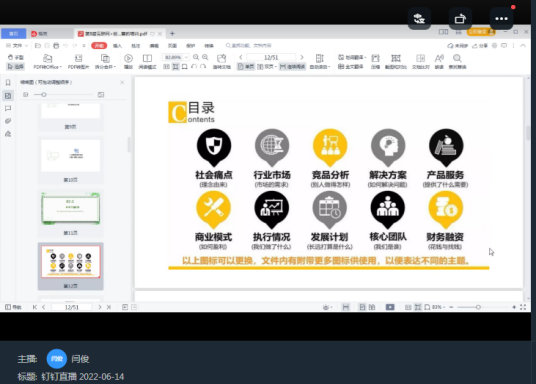
Task: Toggle Continuous reading mode
Action: pyautogui.click(x=292, y=66)
